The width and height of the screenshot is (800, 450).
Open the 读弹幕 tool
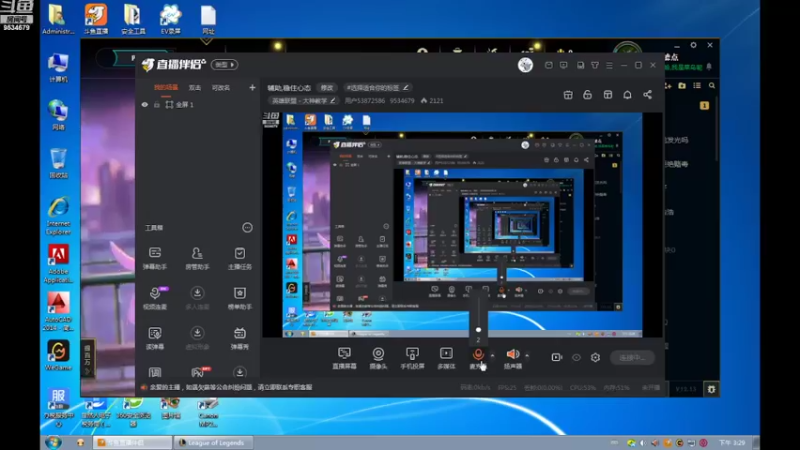(155, 338)
